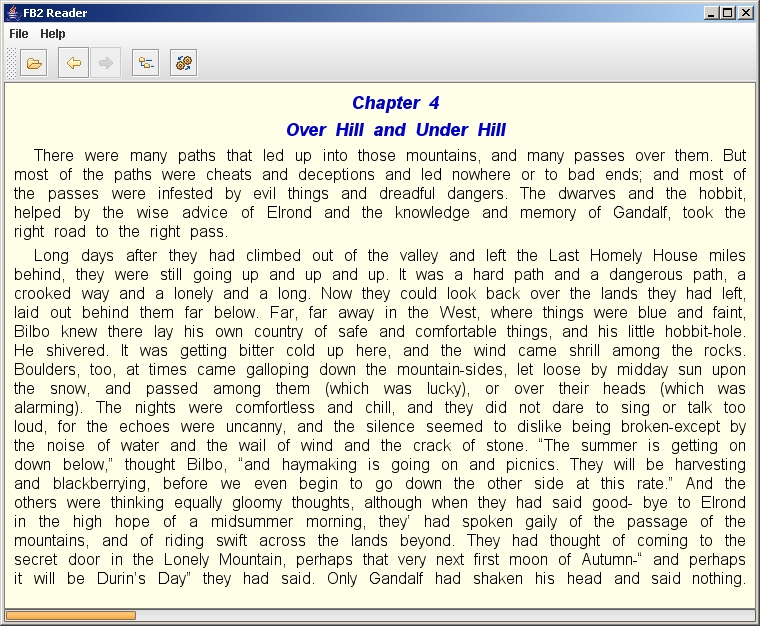Viewport: 760px width, 626px height.
Task: Click the 'Over Hill and Under Hill' title
Action: coord(396,130)
